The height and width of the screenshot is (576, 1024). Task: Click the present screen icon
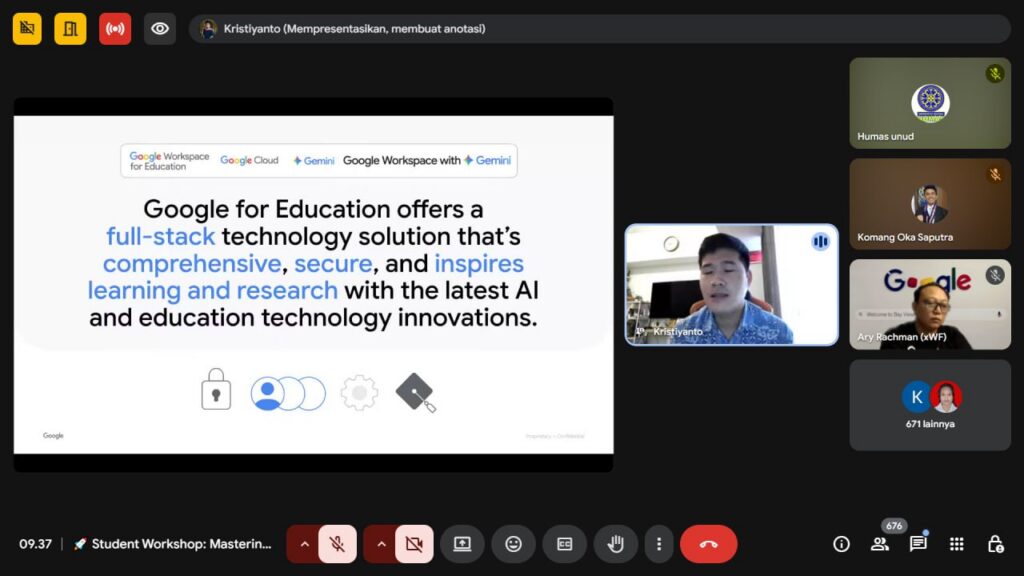(x=462, y=544)
